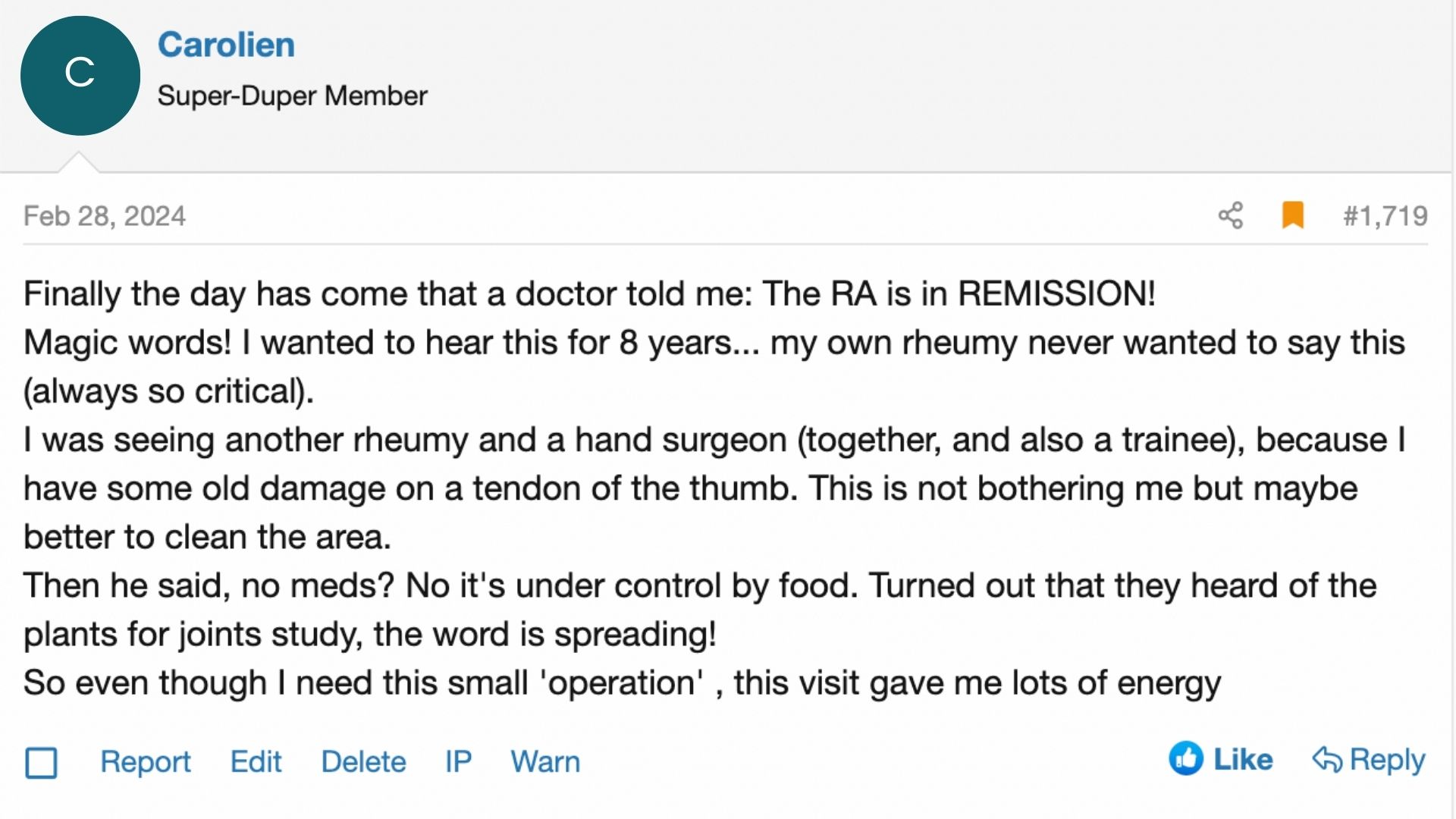This screenshot has height=819, width=1456.
Task: Open Carolien's round avatar with letter C
Action: tap(80, 76)
